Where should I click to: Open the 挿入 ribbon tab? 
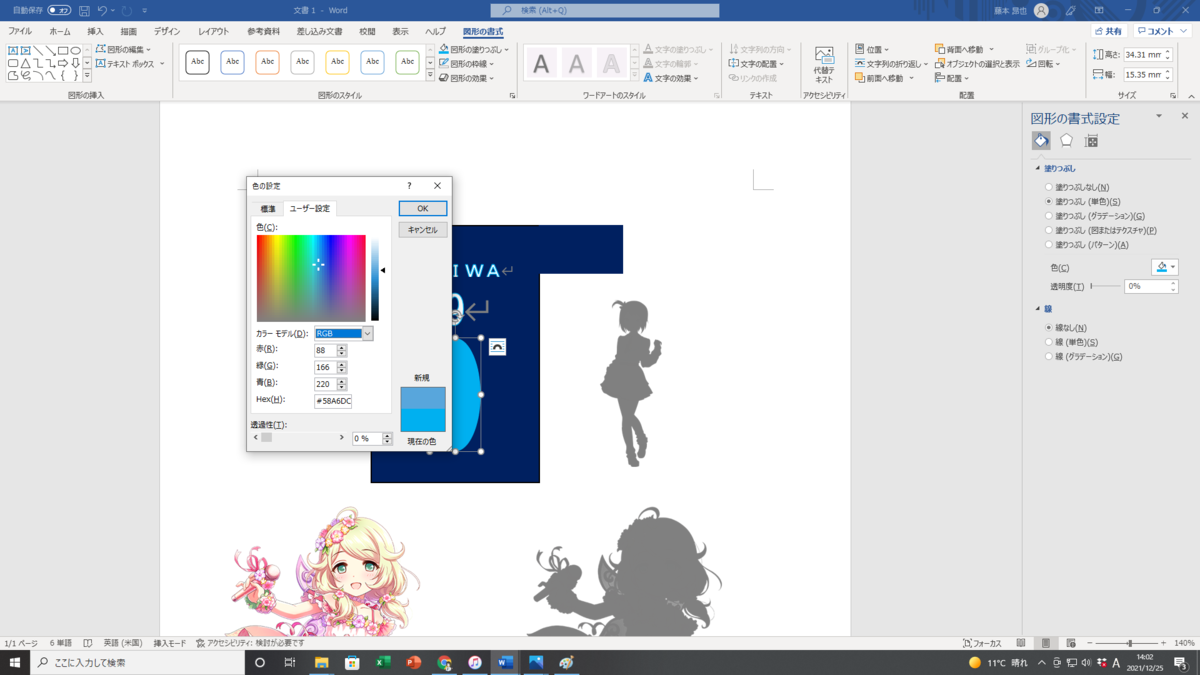click(x=95, y=32)
